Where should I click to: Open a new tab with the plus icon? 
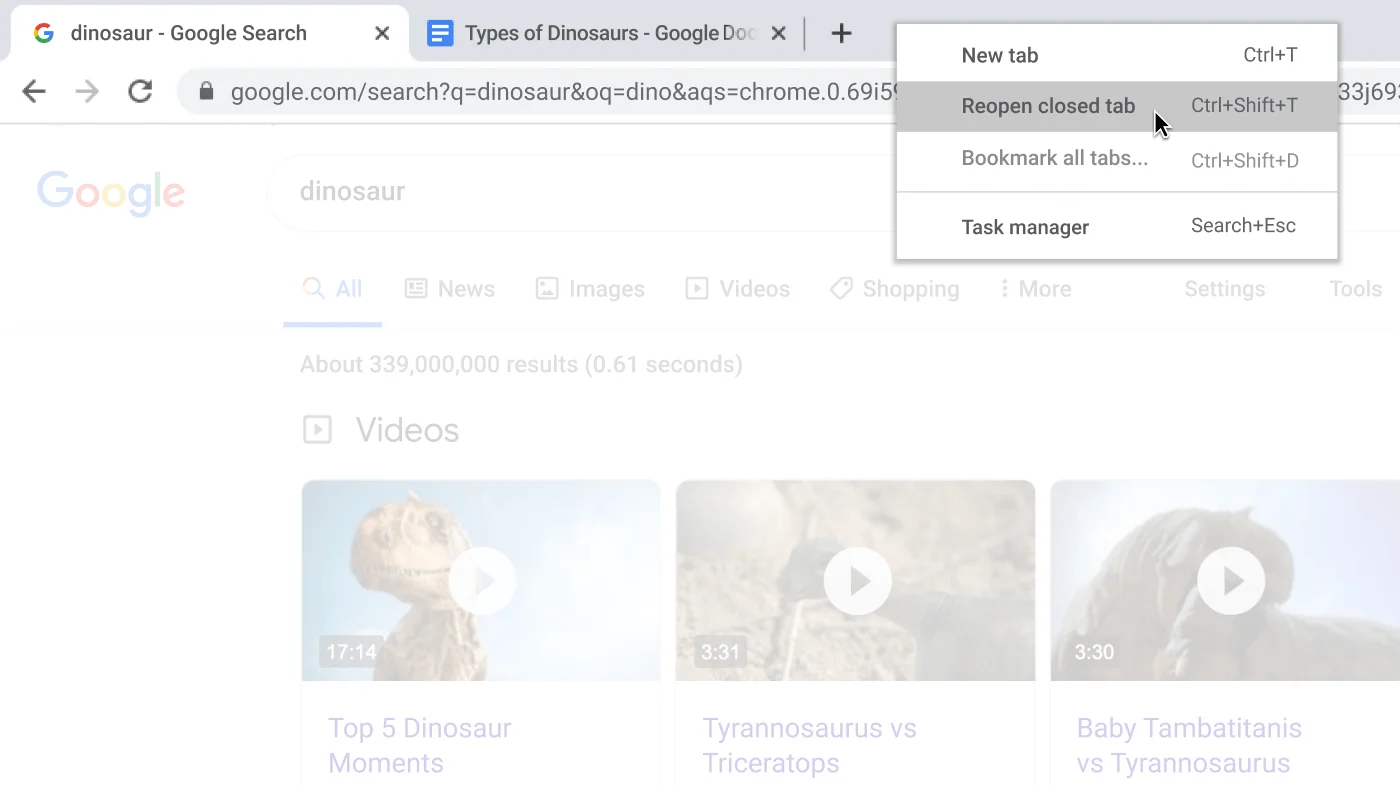click(841, 33)
